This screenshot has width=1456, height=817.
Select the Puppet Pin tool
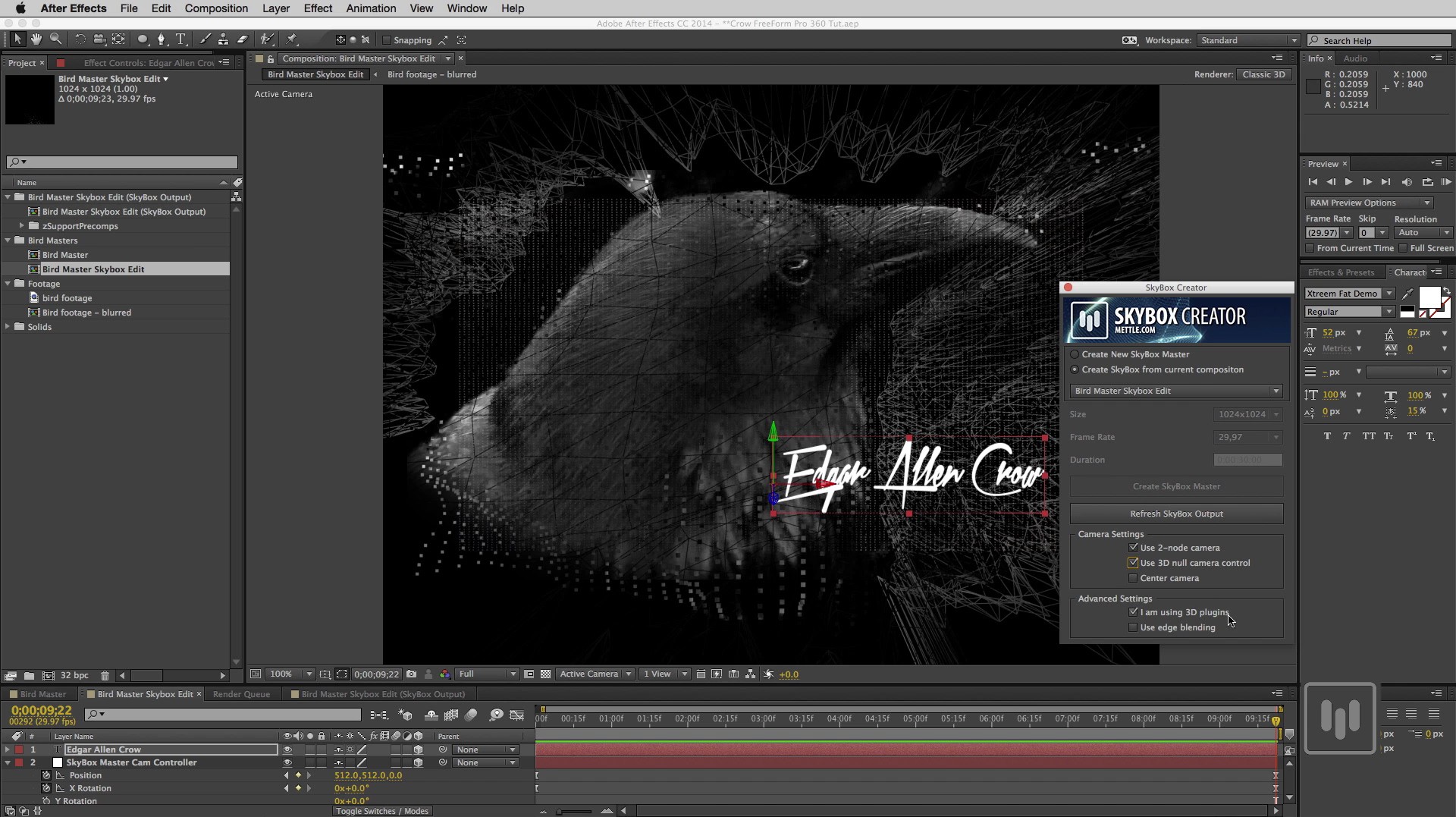293,40
